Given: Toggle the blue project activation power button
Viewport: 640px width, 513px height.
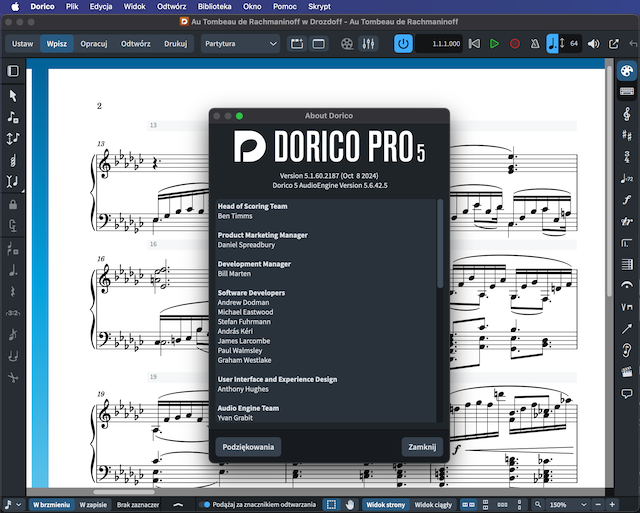Looking at the screenshot, I should click(x=403, y=44).
